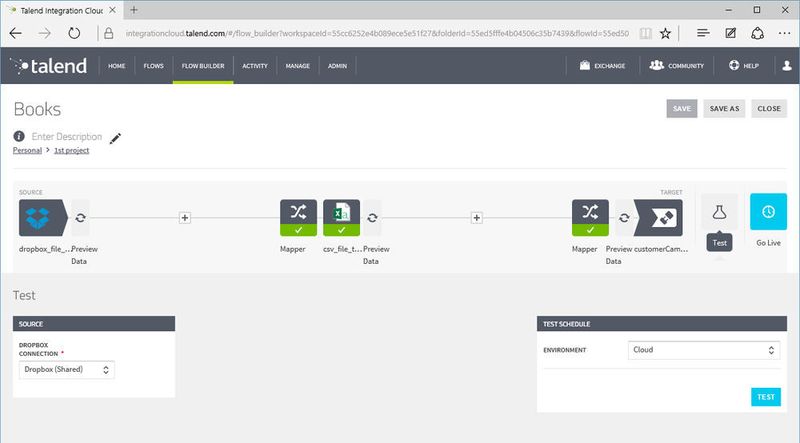The width and height of the screenshot is (800, 443).
Task: Open Environment Cloud dropdown
Action: pyautogui.click(x=704, y=350)
